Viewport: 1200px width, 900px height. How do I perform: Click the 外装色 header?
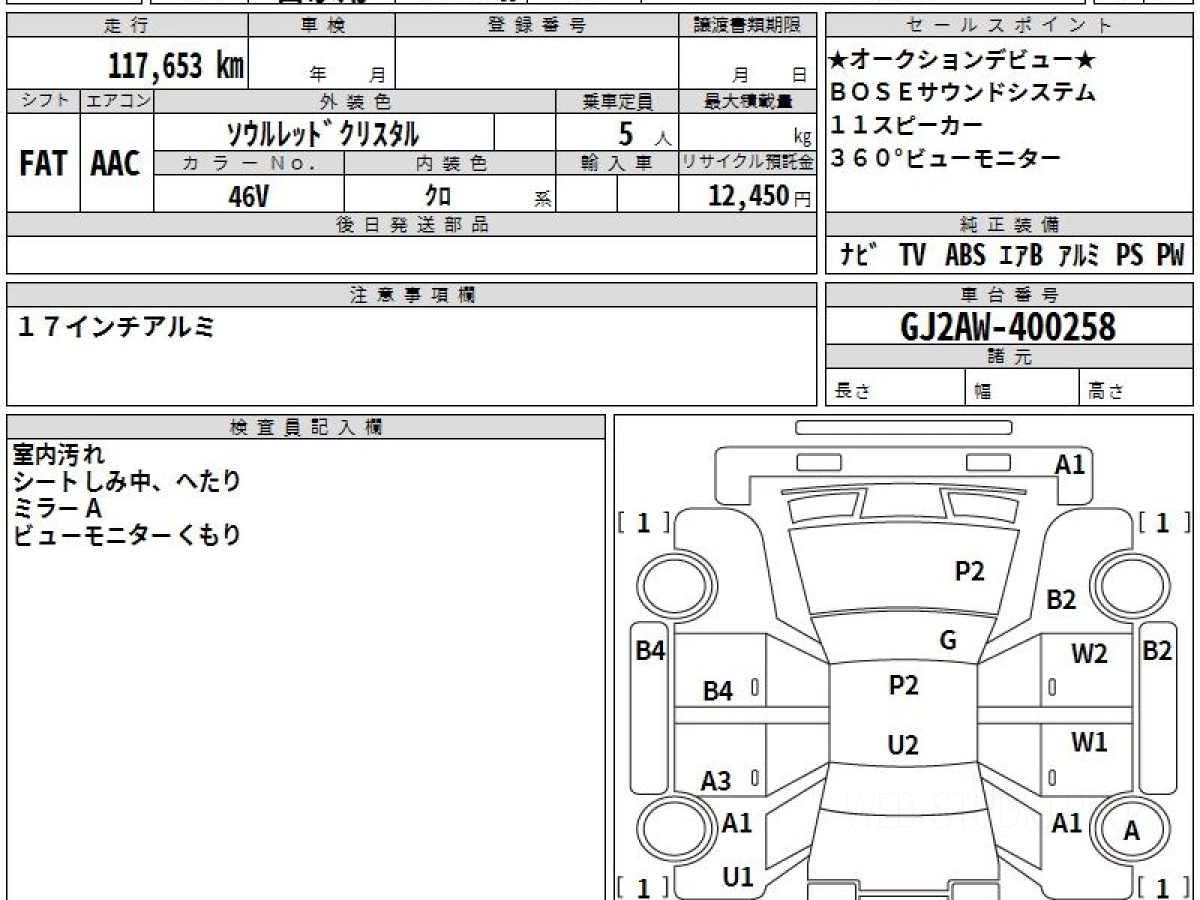(355, 101)
